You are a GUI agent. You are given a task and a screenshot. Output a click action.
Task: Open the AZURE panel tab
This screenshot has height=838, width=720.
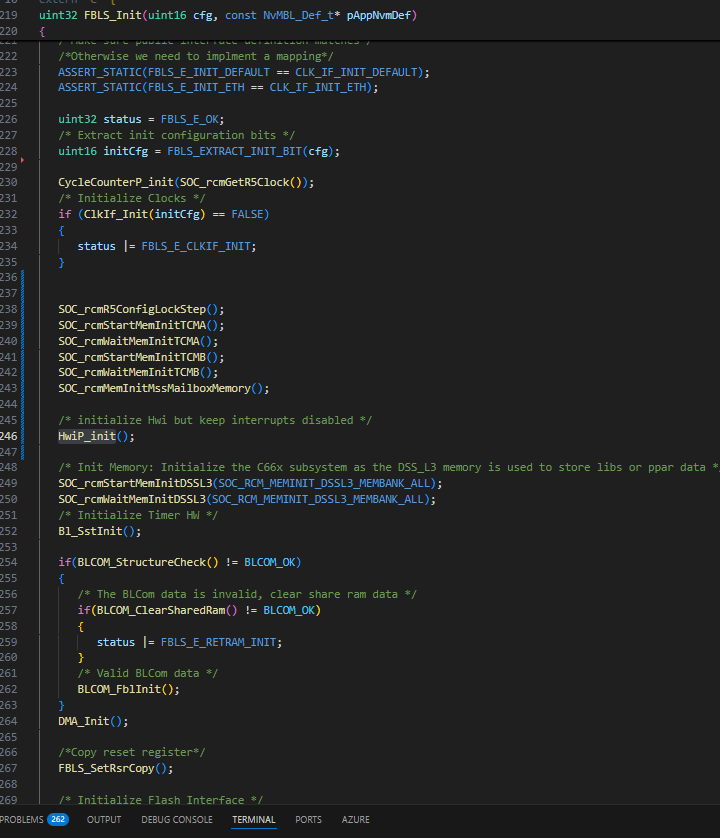355,819
